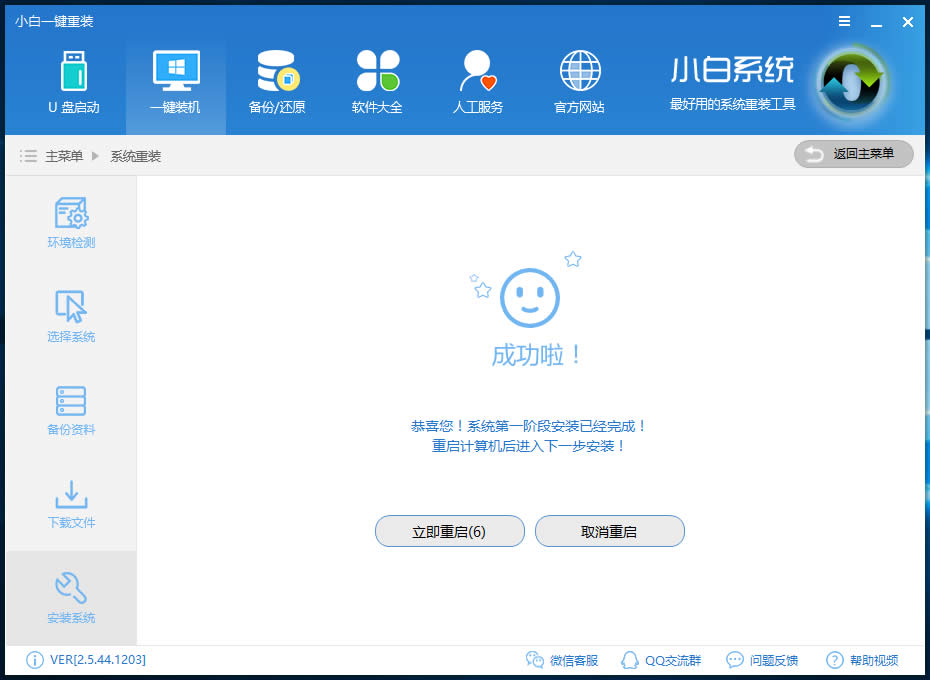Image resolution: width=930 pixels, height=680 pixels.
Task: Click 立即重启 to restart now
Action: click(449, 531)
